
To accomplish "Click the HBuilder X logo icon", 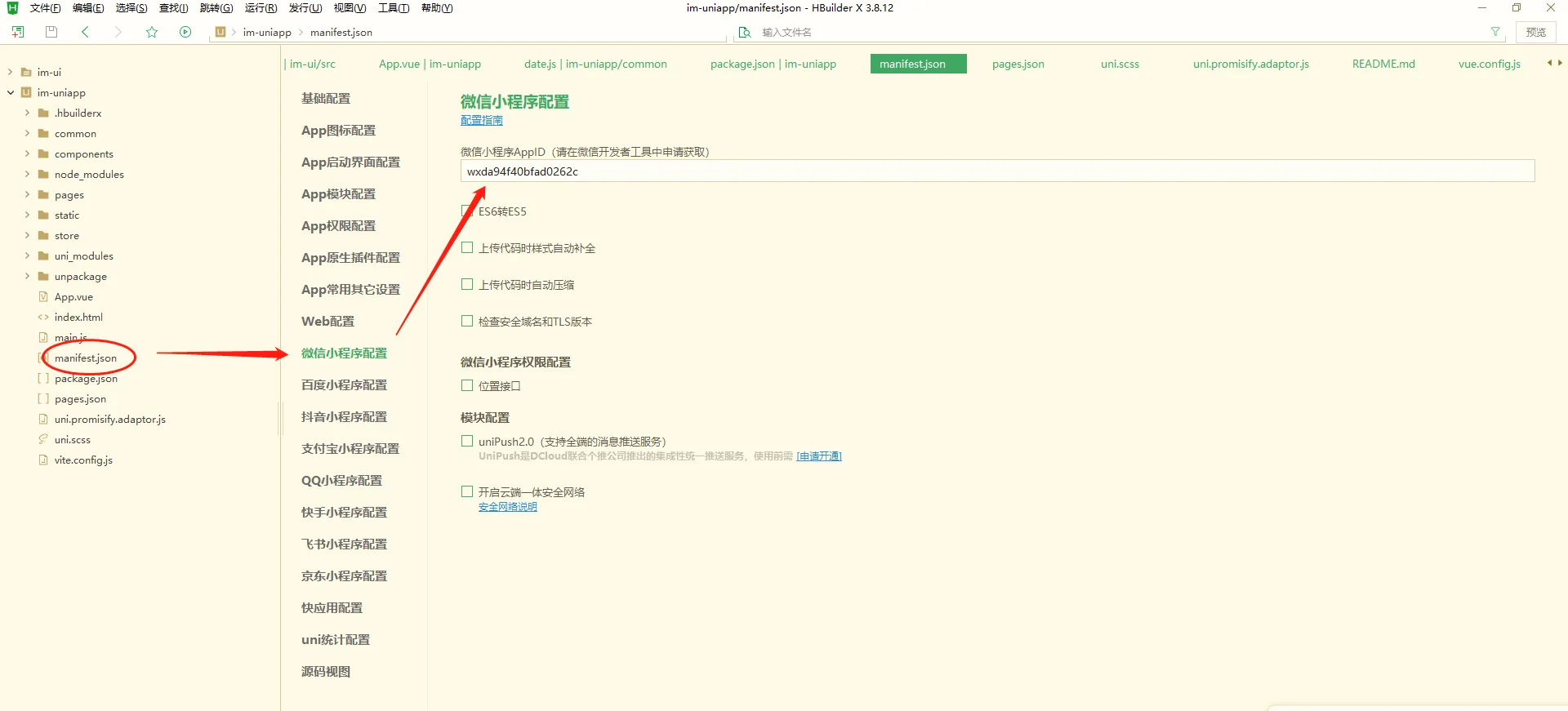I will click(12, 7).
